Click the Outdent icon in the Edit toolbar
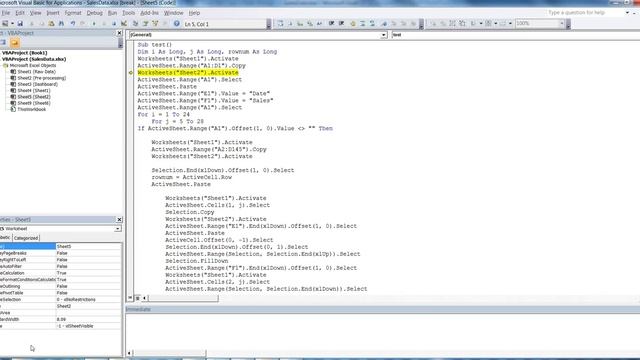The image size is (640, 360). pos(341,24)
